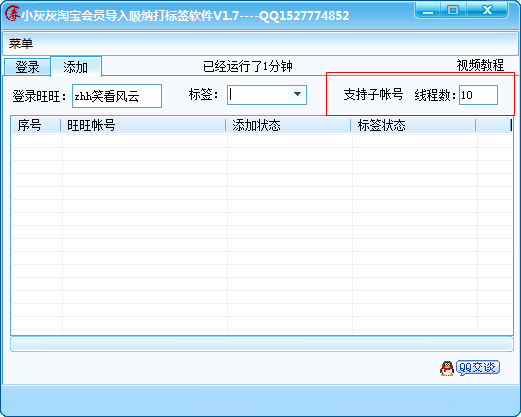Click the red app logo in title bar
The width and height of the screenshot is (521, 417).
(12, 14)
